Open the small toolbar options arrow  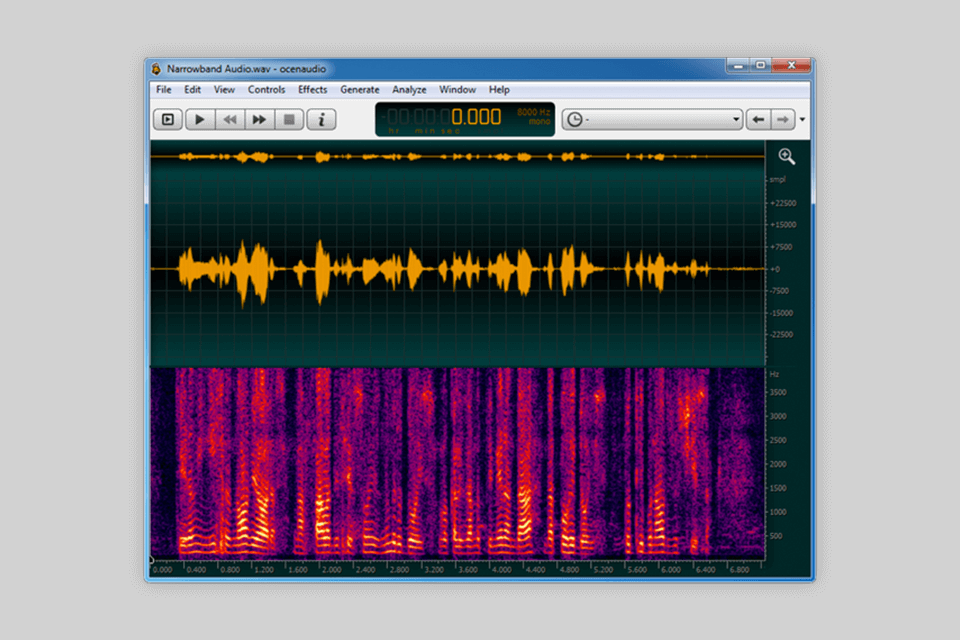(x=802, y=119)
